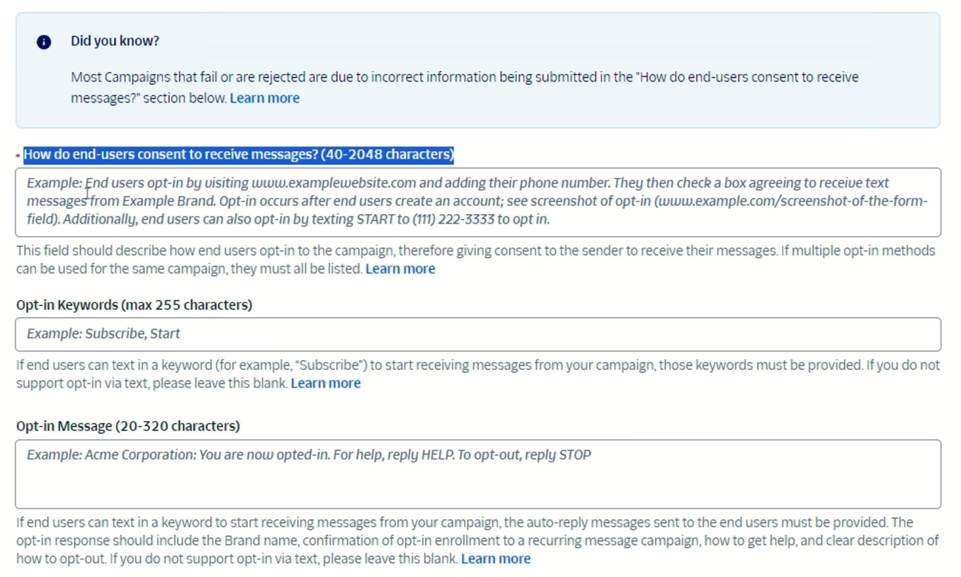Focus the Opt-in Keywords input field
961x577 pixels.
pos(478,334)
